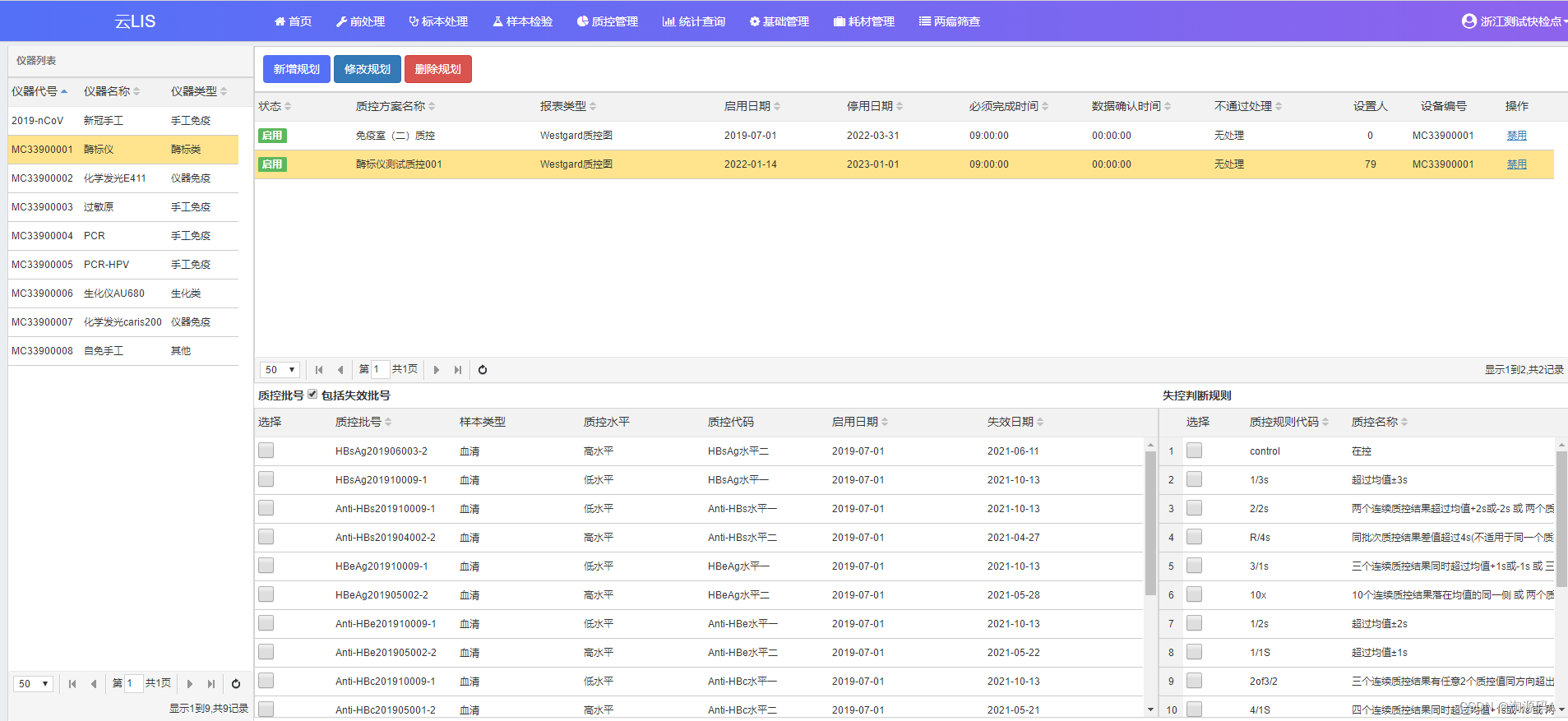Click the list icon of 两癌筛查
Screen dimensions: 1568x721
point(925,21)
